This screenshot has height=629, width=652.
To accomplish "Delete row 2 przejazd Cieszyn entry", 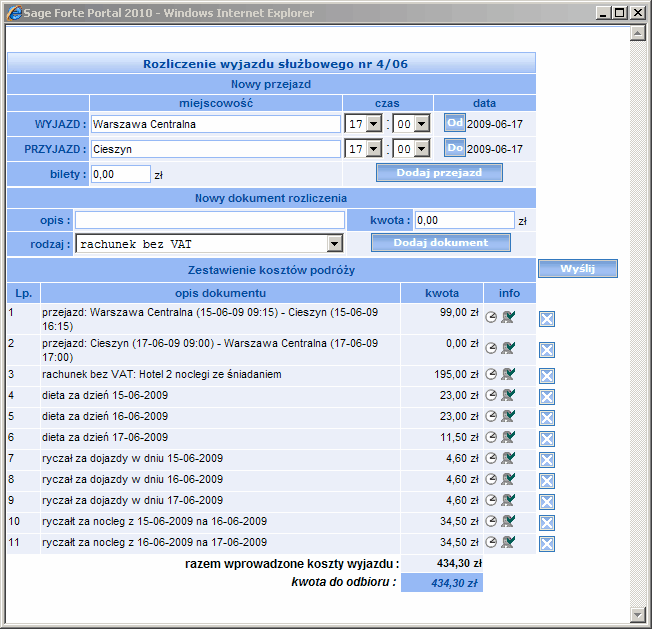I will (547, 350).
